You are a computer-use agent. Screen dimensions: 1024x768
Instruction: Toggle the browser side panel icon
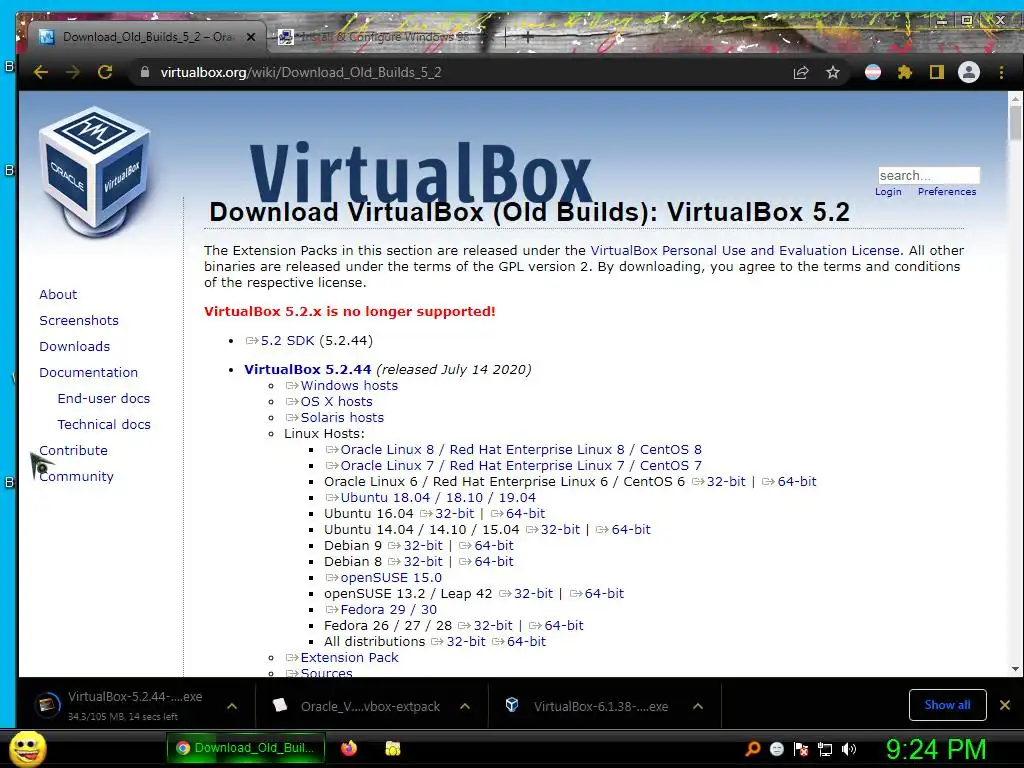pyautogui.click(x=936, y=72)
